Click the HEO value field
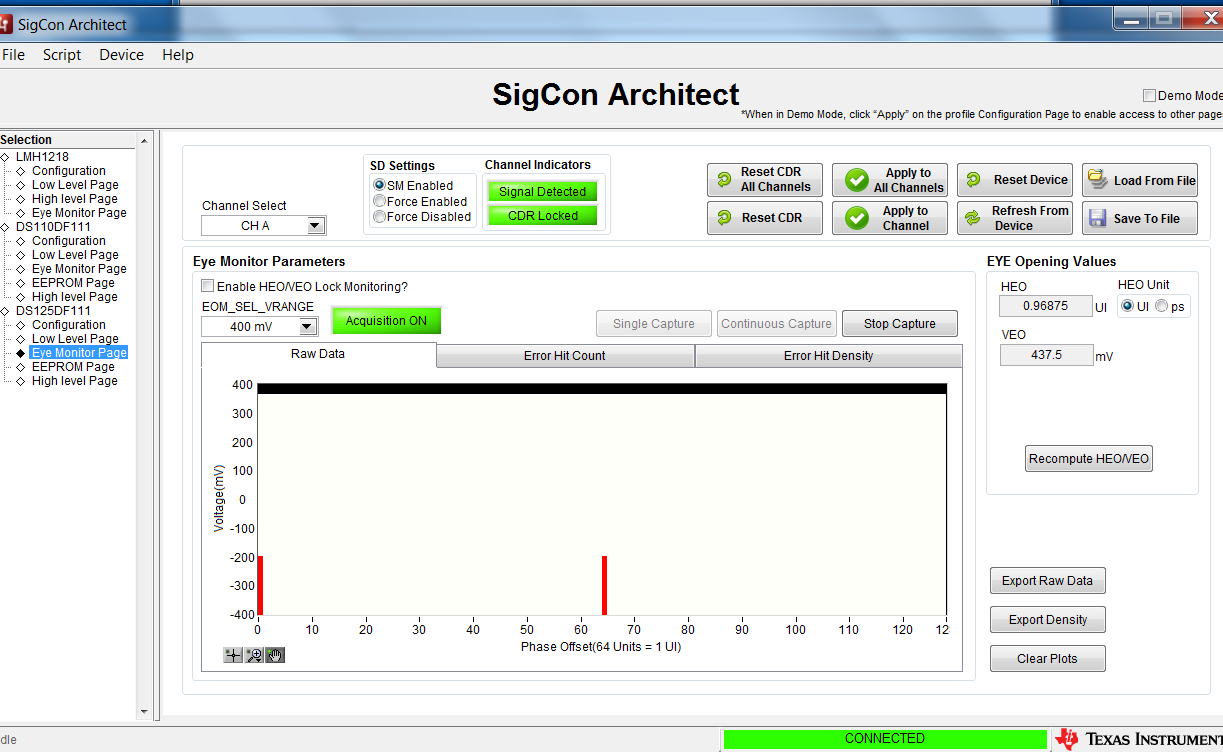 click(1046, 306)
